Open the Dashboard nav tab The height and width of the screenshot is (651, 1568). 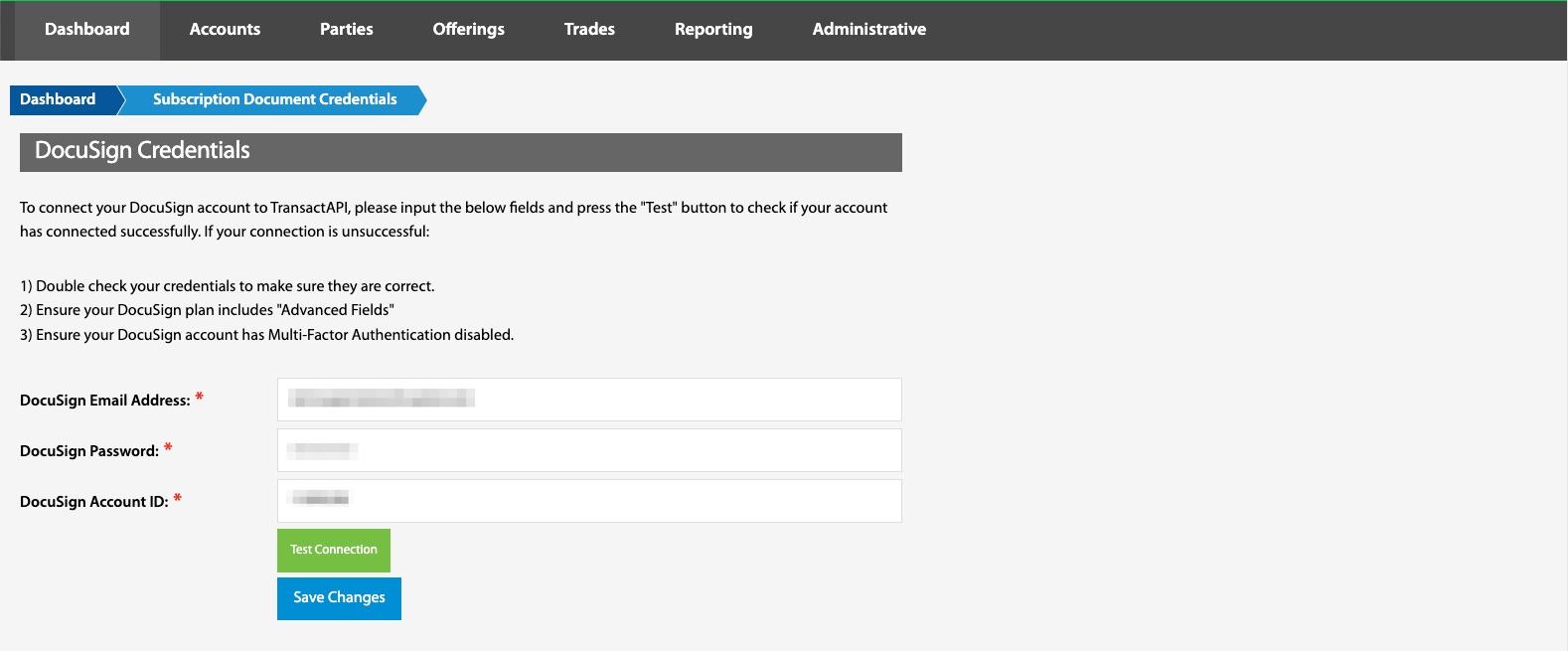tap(87, 30)
